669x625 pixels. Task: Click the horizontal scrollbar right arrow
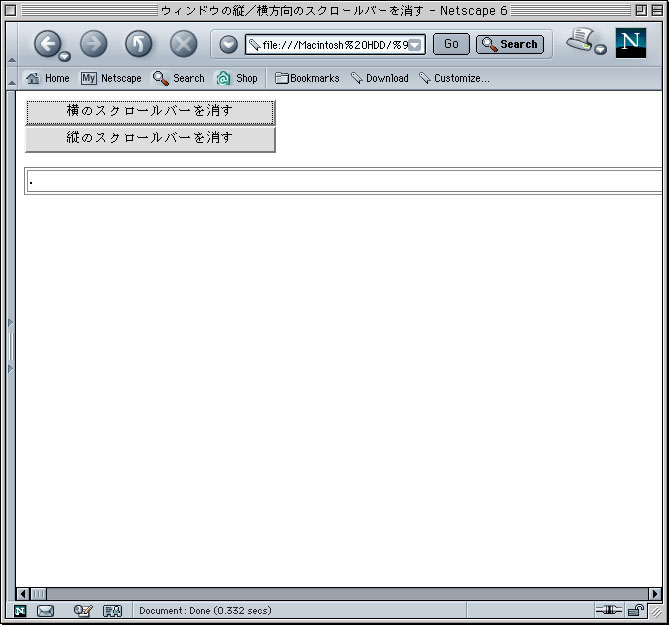tap(655, 594)
